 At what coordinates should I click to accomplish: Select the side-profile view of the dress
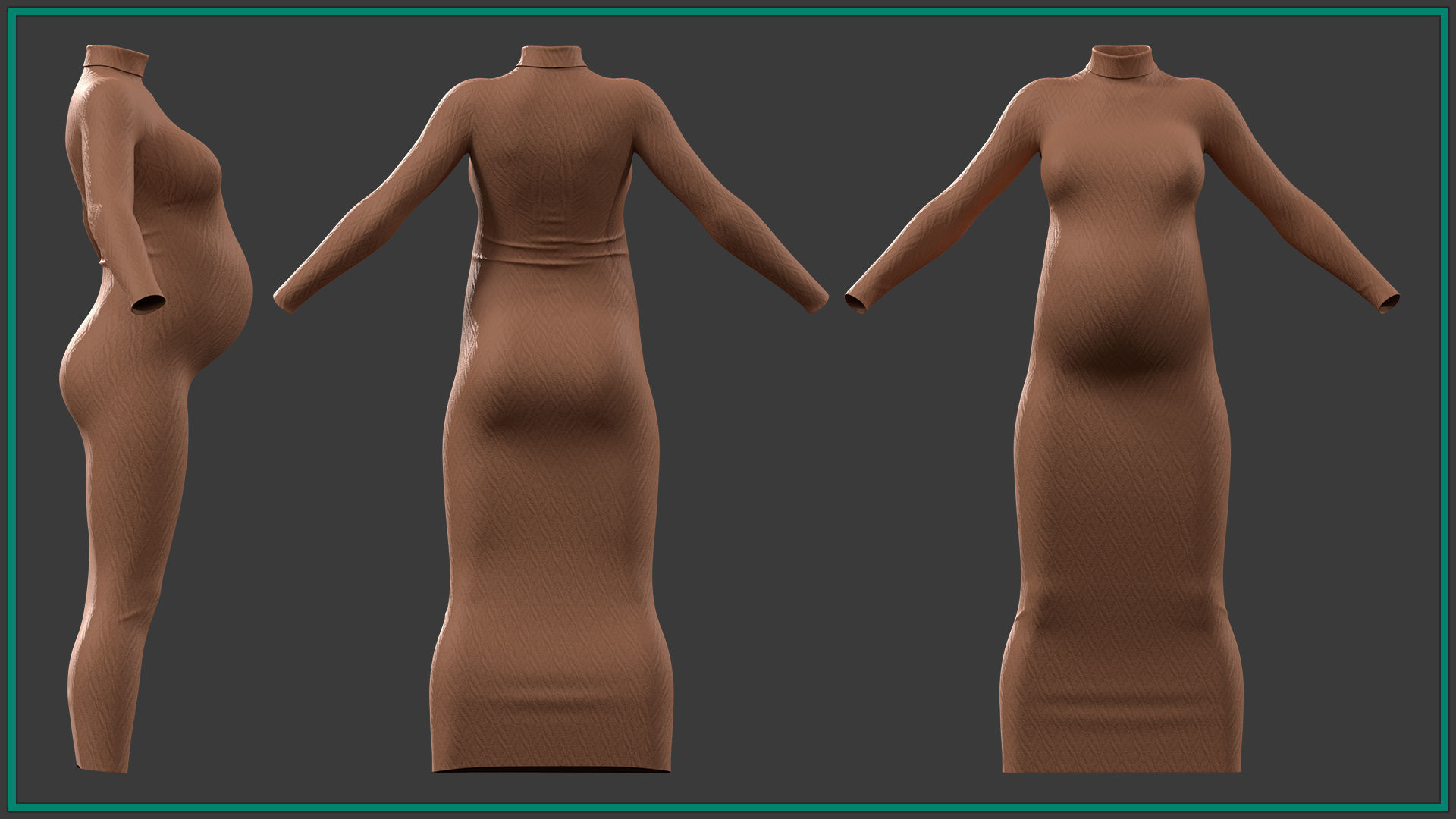[x=155, y=407]
